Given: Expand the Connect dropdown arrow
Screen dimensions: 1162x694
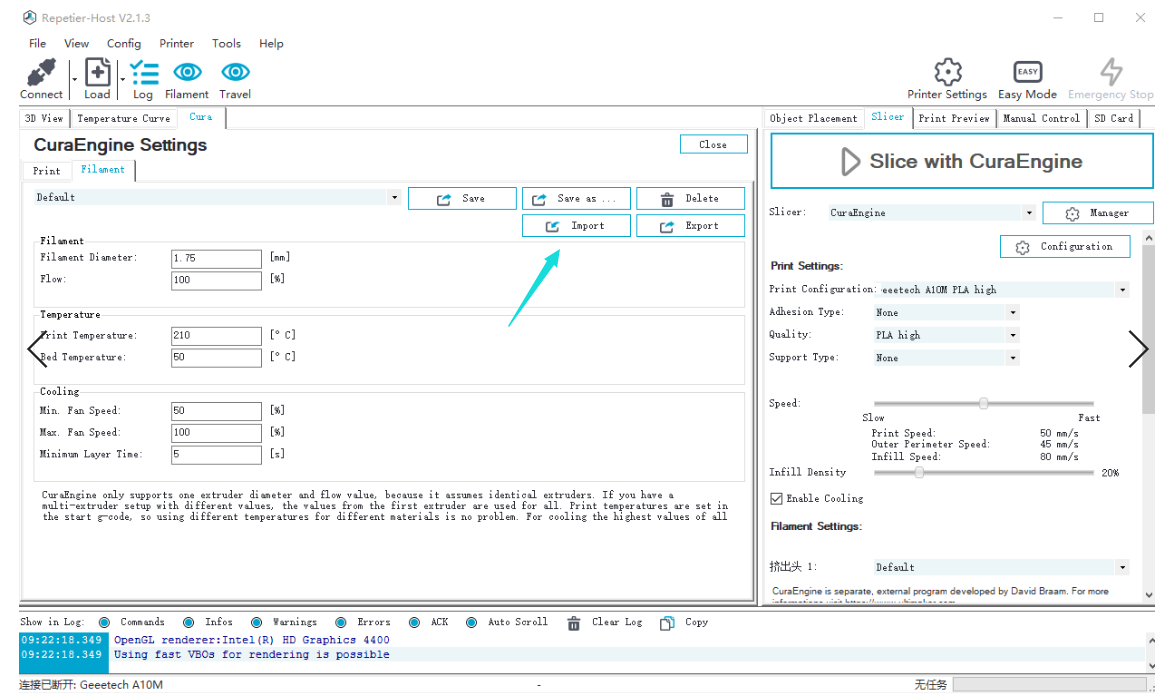Looking at the screenshot, I should click(74, 79).
